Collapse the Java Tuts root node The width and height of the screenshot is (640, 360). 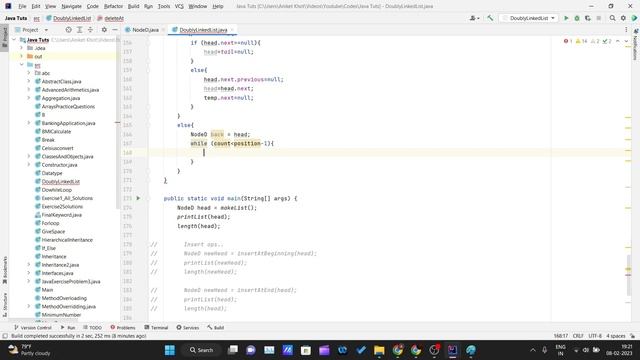(15, 40)
